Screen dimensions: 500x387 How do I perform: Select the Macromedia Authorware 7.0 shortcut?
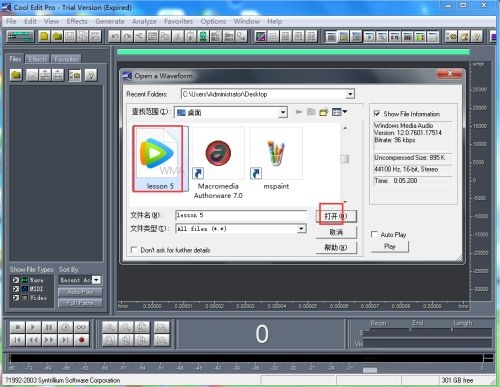coord(218,163)
